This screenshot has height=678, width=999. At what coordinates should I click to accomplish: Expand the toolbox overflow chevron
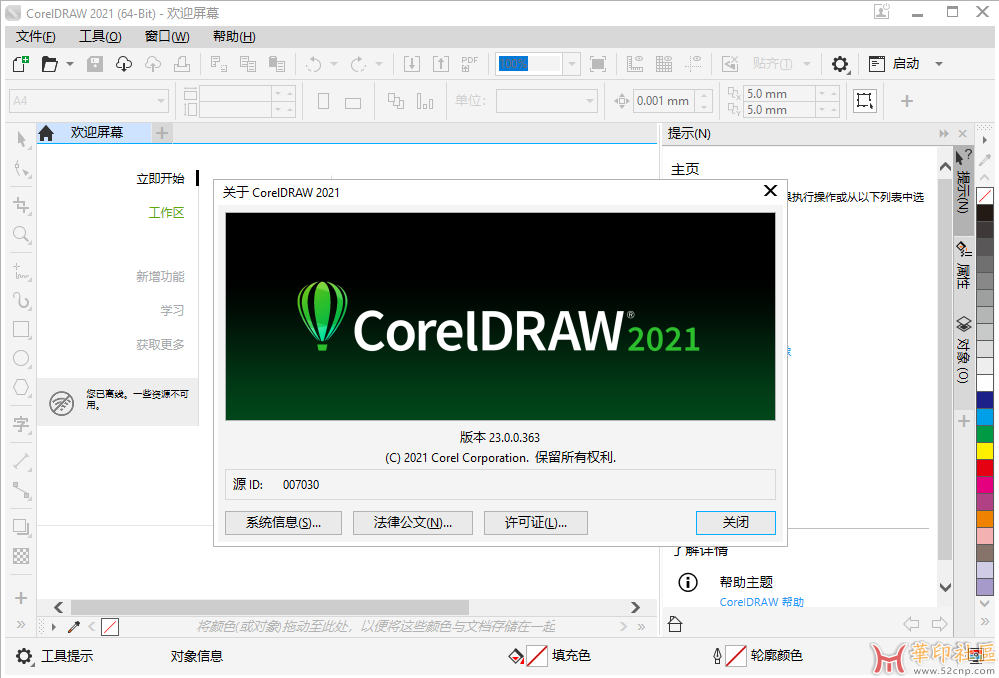(21, 624)
